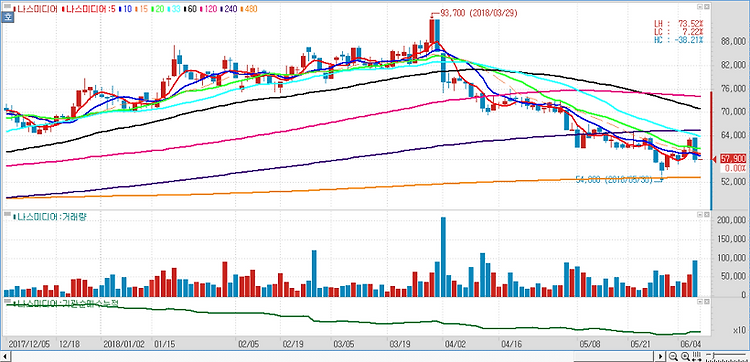750x362 pixels.
Task: Click the '02/19' date axis label
Action: [292, 343]
